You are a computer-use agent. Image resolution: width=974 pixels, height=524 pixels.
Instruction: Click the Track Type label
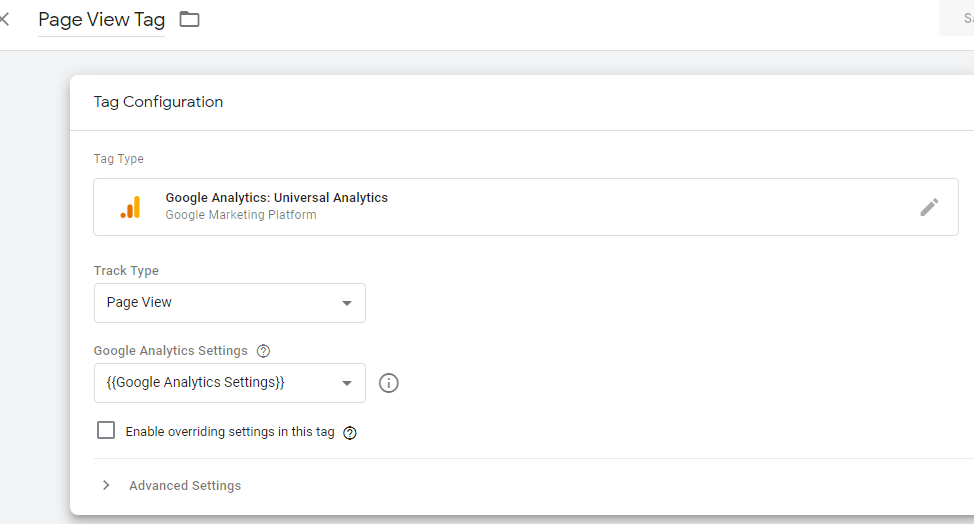126,271
